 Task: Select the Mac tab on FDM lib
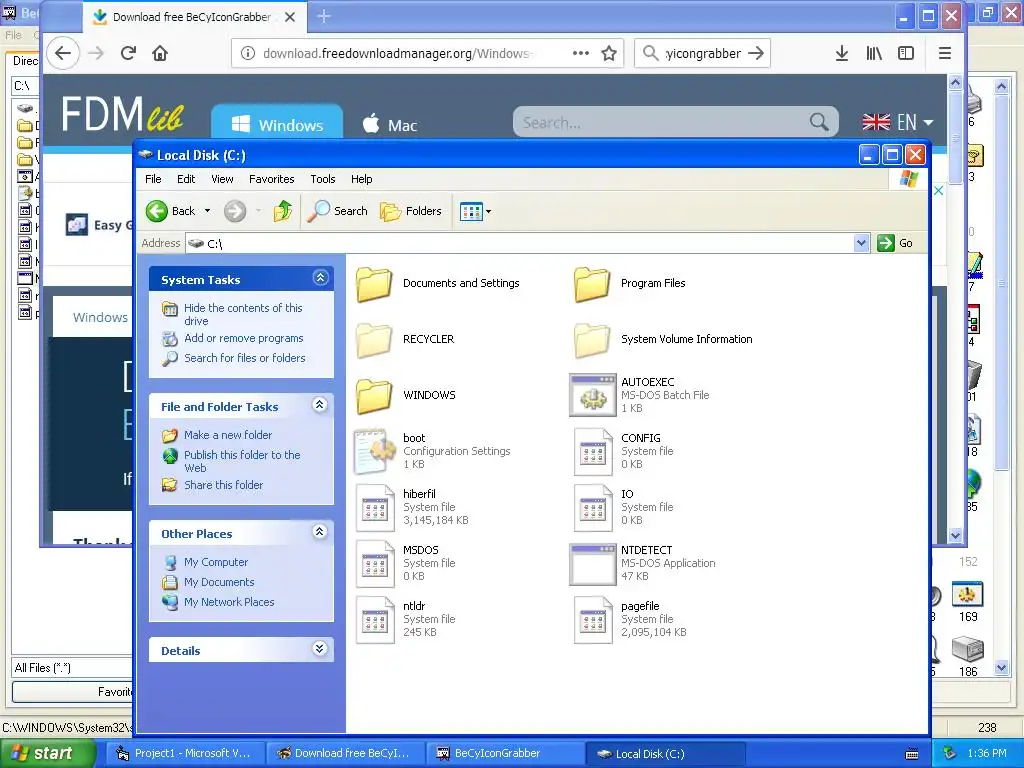[390, 123]
